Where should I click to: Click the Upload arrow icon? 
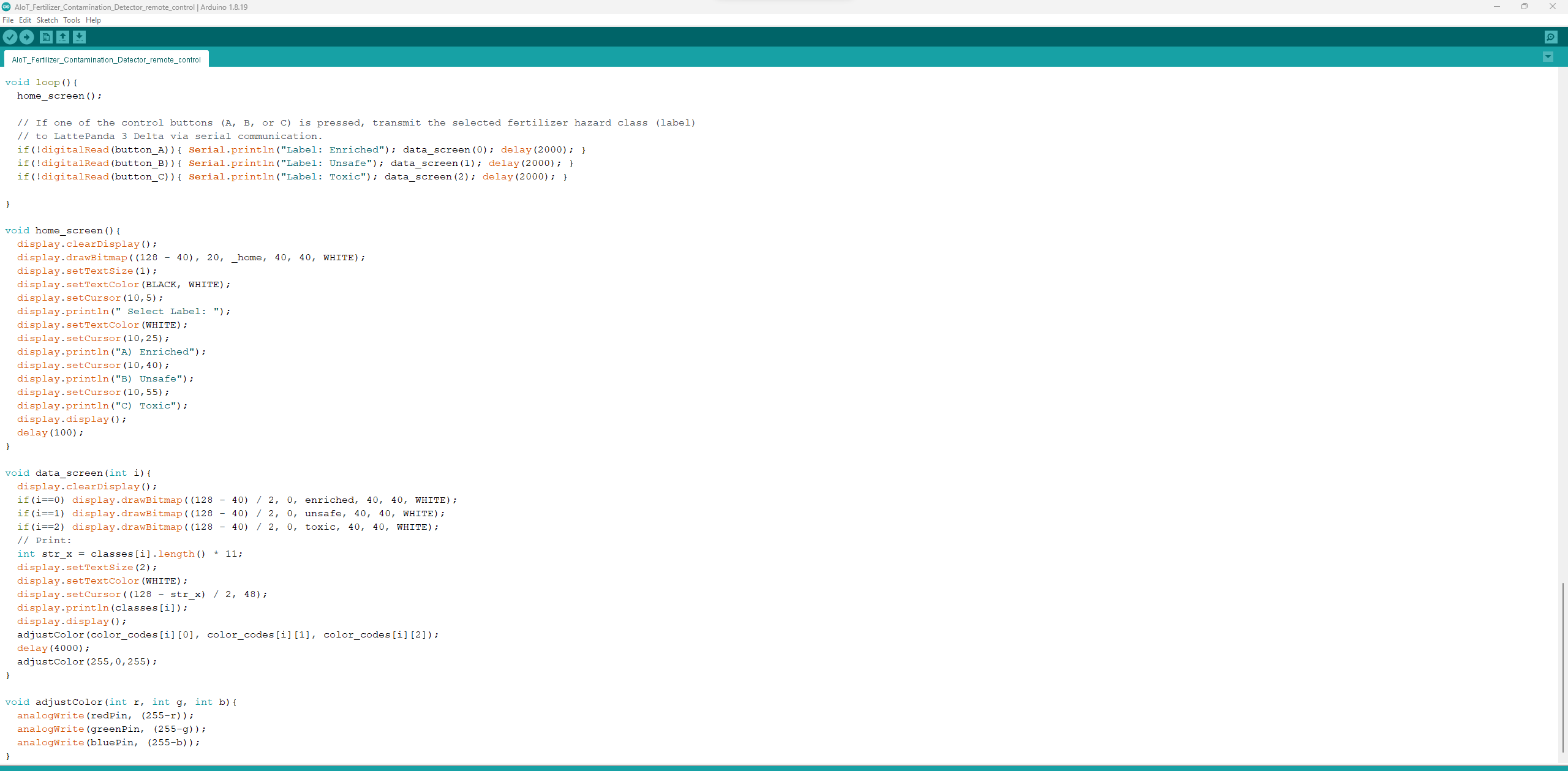pyautogui.click(x=27, y=37)
